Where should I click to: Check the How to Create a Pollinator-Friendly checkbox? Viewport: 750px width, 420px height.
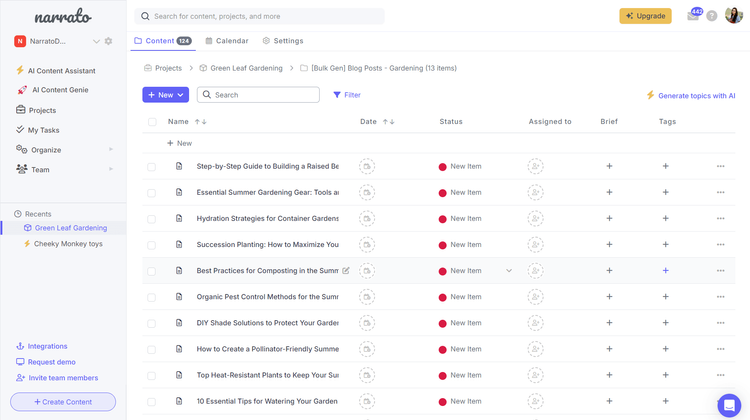[x=152, y=349]
